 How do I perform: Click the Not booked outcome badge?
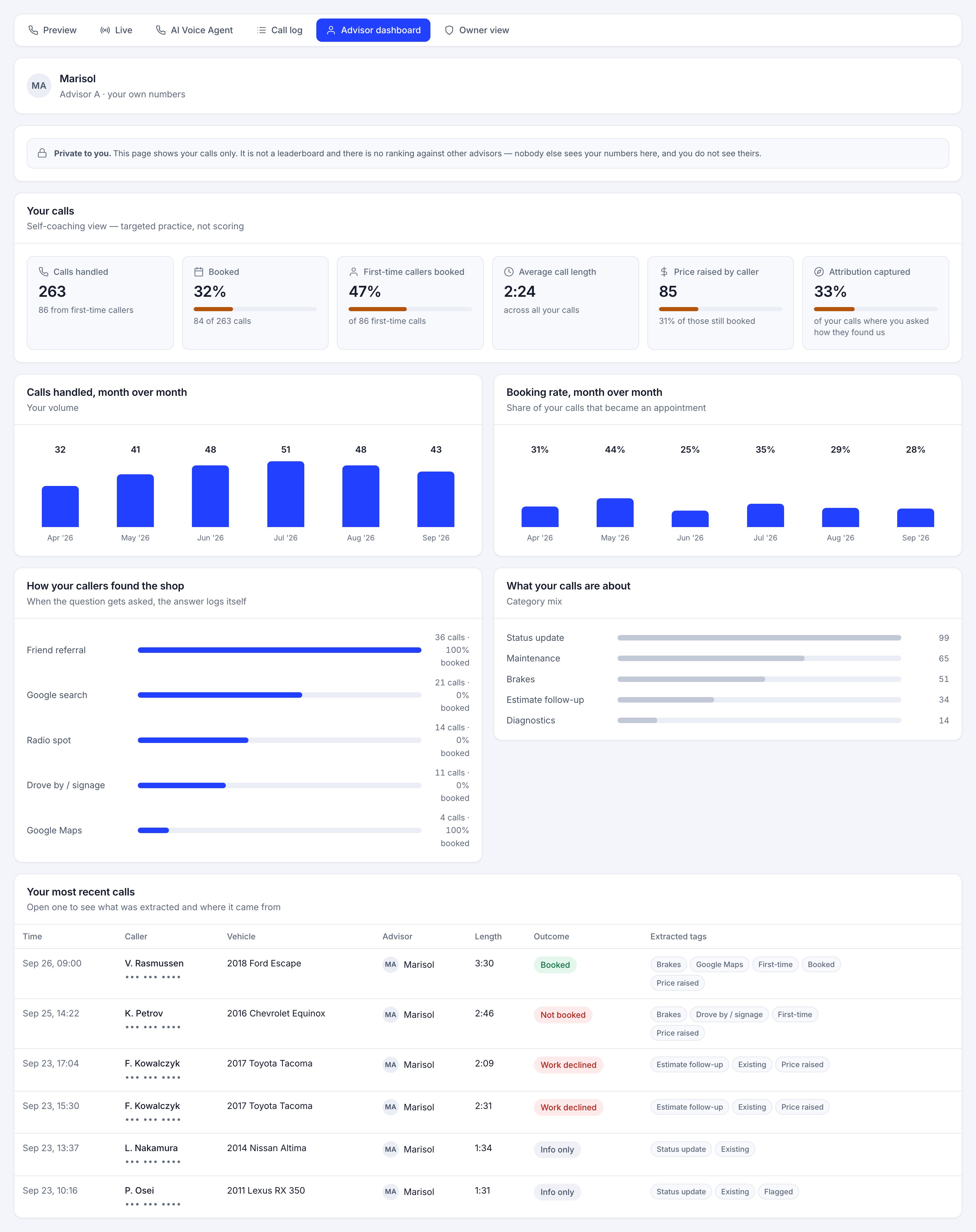pos(563,1015)
